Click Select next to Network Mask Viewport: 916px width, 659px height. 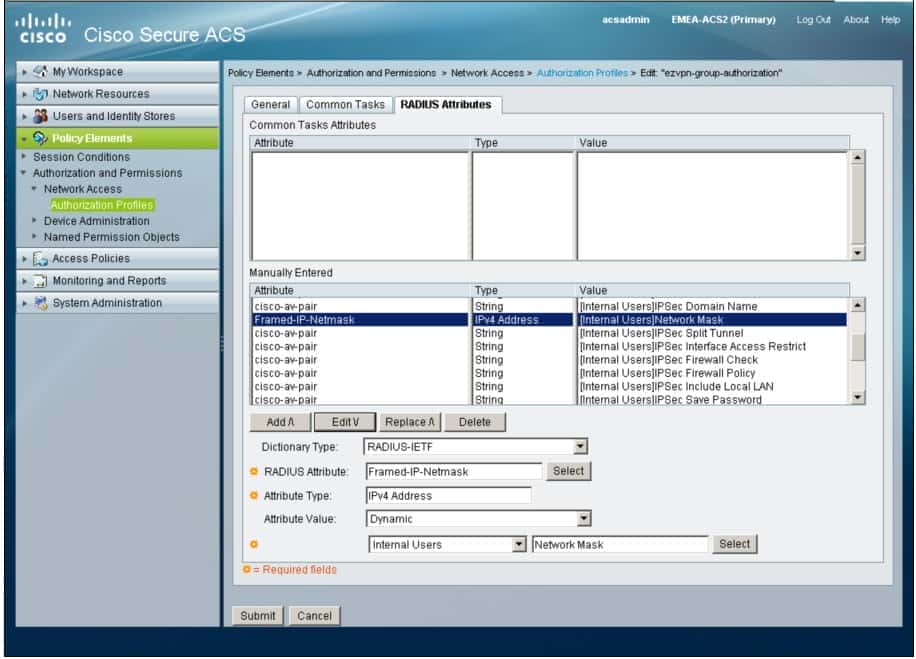tap(734, 544)
